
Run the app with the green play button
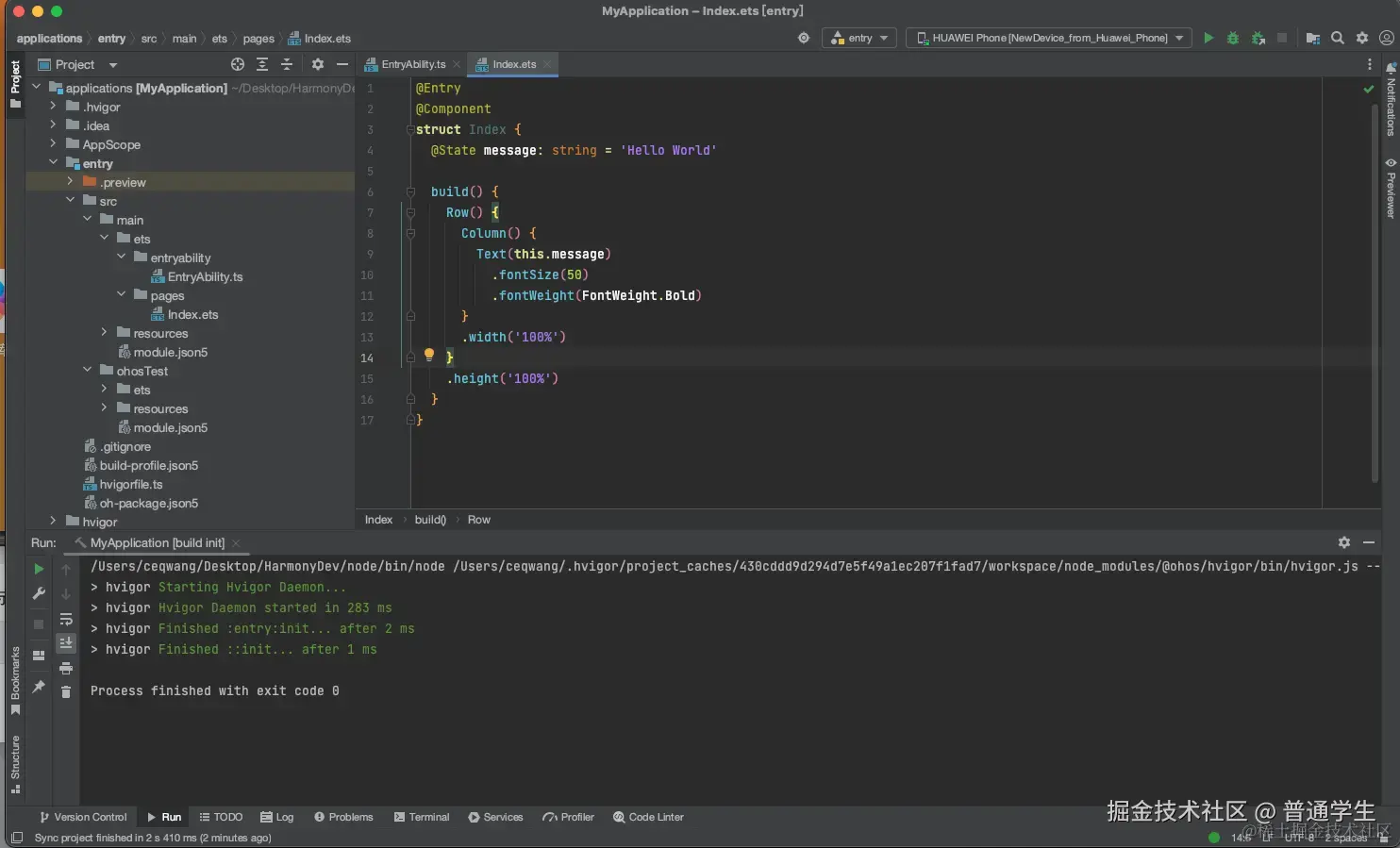pyautogui.click(x=1208, y=38)
